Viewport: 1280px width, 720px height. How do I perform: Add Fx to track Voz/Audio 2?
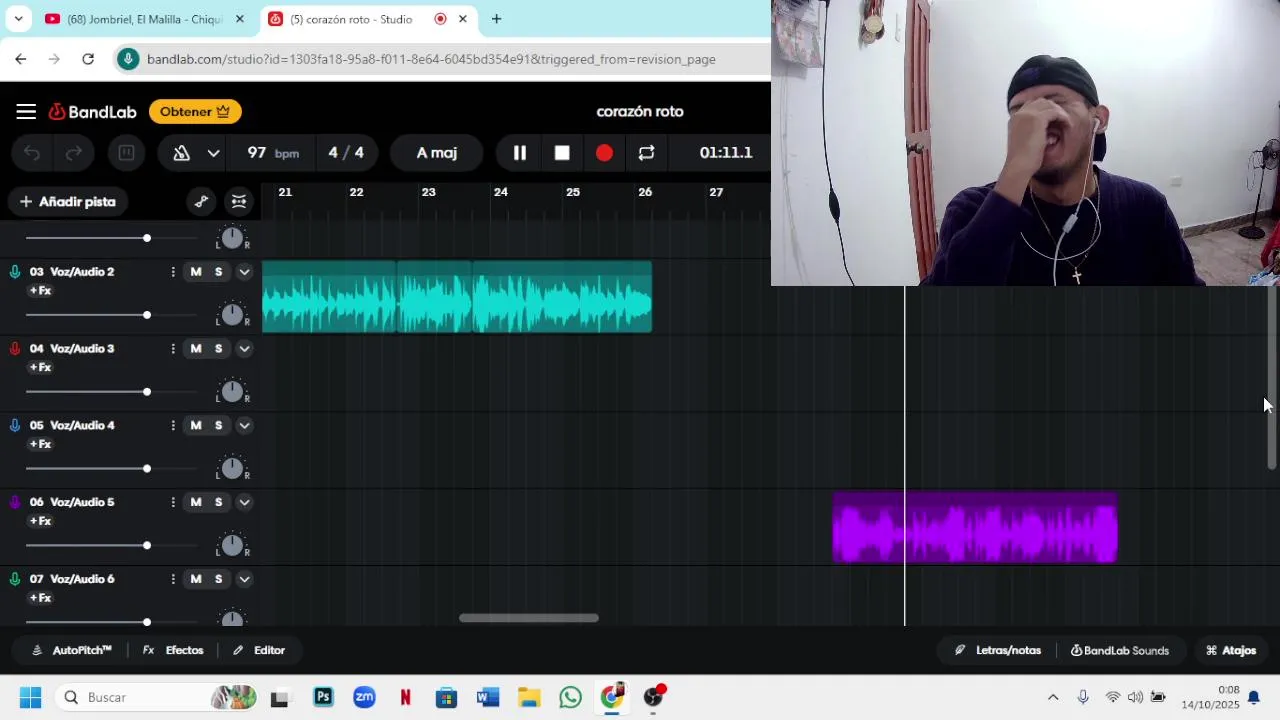[40, 291]
